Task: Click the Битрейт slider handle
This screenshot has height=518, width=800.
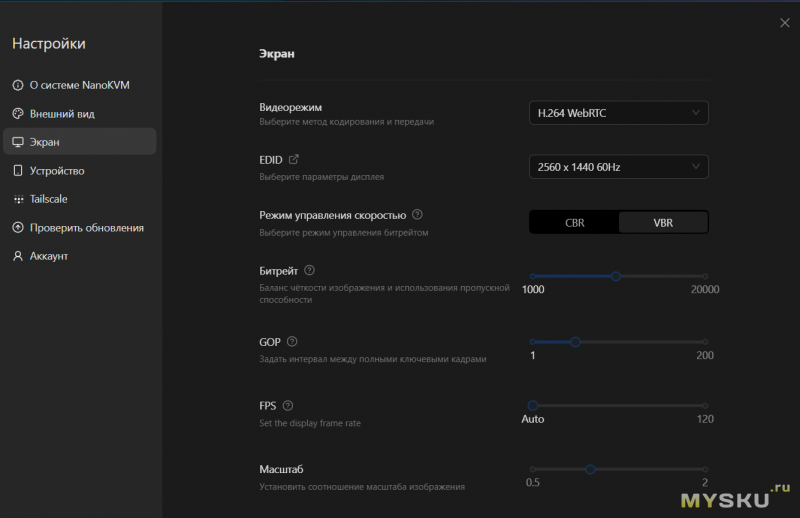Action: click(x=616, y=276)
